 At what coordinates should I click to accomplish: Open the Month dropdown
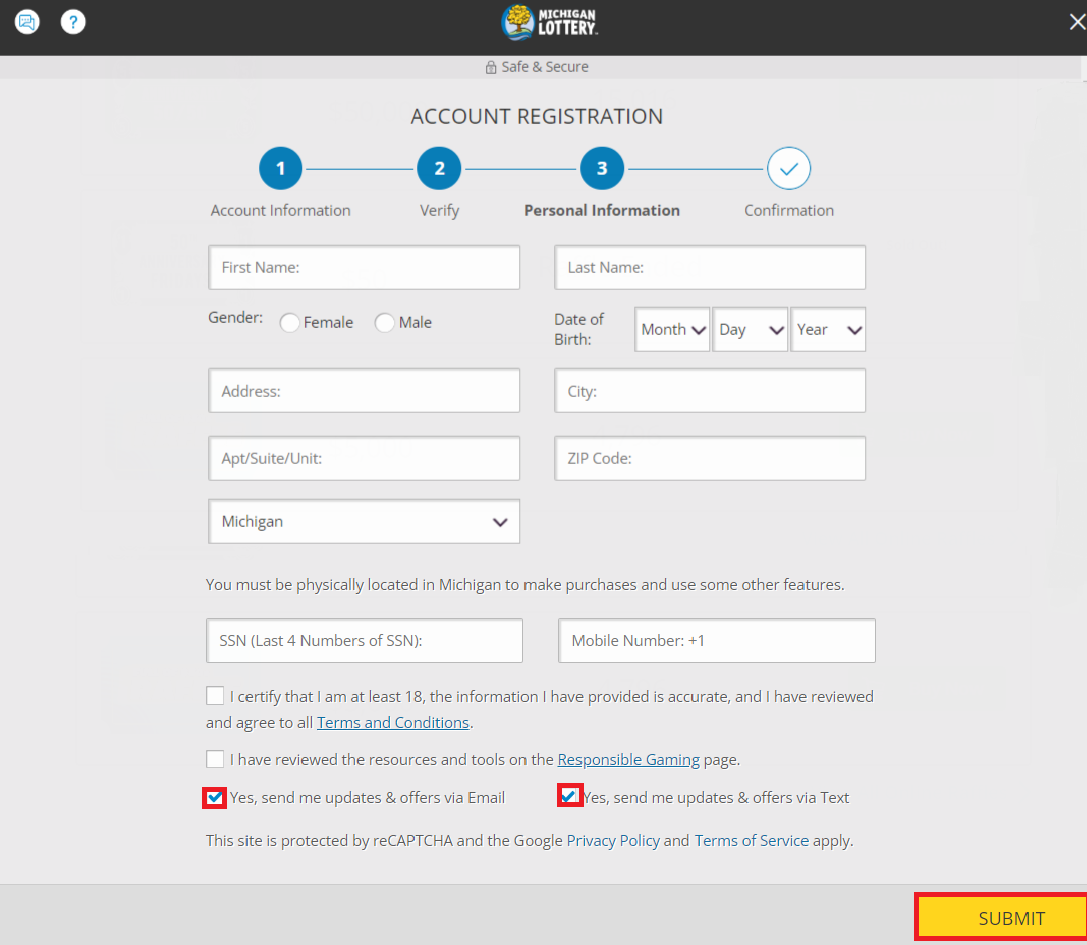pos(672,329)
